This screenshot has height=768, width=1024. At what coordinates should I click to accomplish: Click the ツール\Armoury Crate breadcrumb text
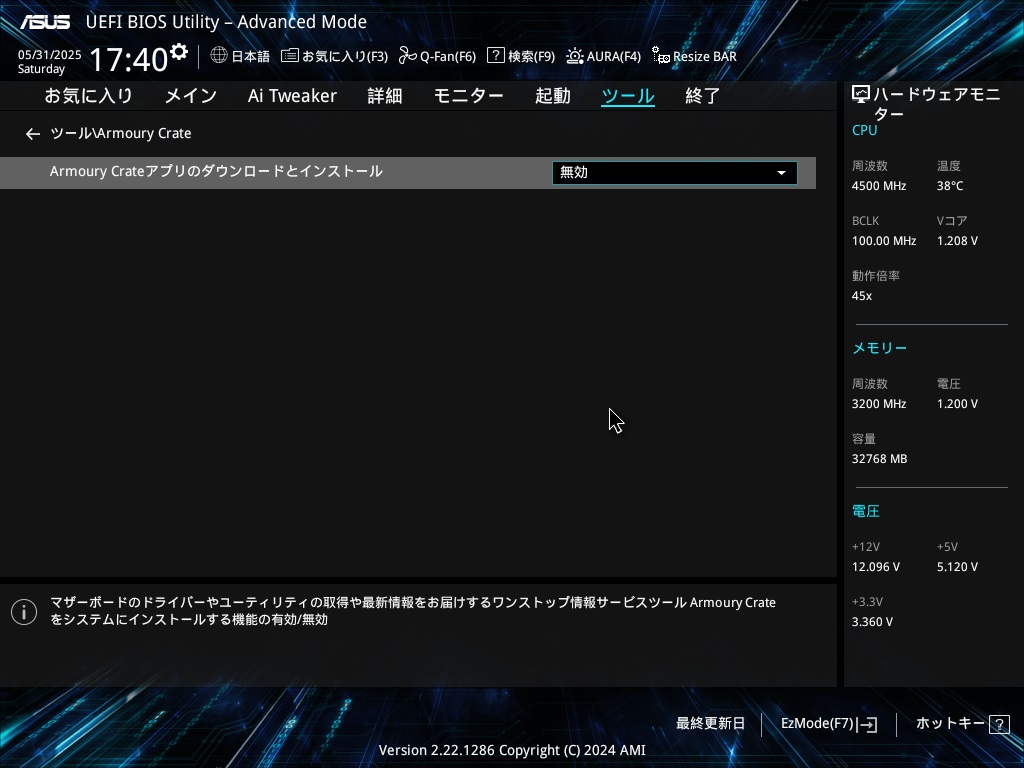[121, 133]
